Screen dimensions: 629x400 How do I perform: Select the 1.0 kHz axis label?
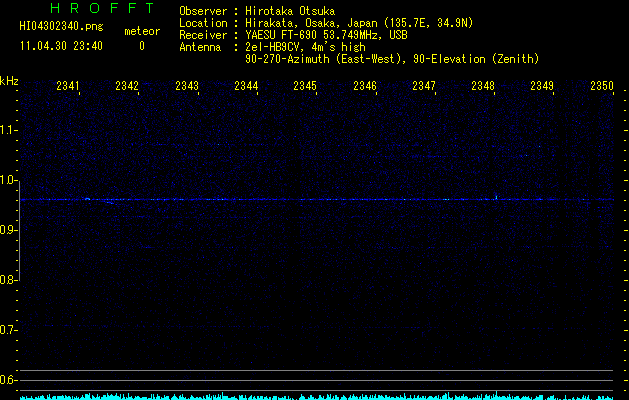point(9,180)
